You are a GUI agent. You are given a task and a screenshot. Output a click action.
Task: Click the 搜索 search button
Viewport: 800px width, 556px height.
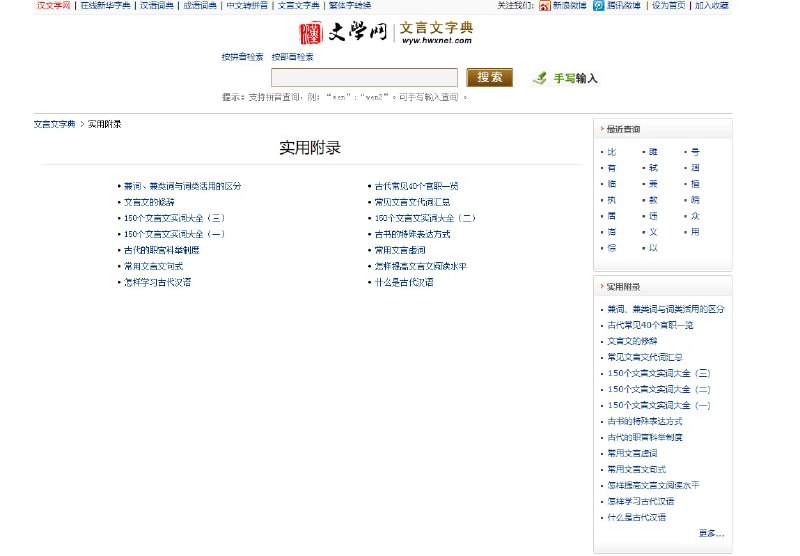[489, 78]
